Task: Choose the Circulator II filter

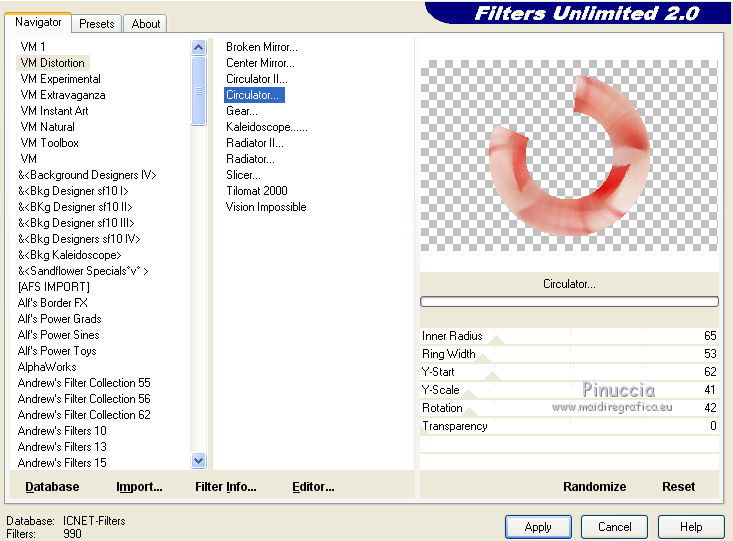Action: click(257, 79)
